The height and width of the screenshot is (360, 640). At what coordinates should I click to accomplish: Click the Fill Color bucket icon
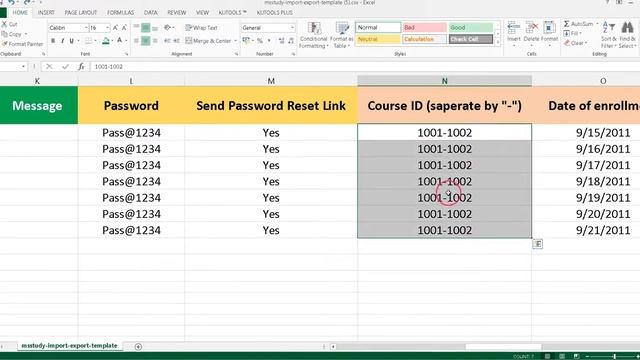tap(106, 41)
